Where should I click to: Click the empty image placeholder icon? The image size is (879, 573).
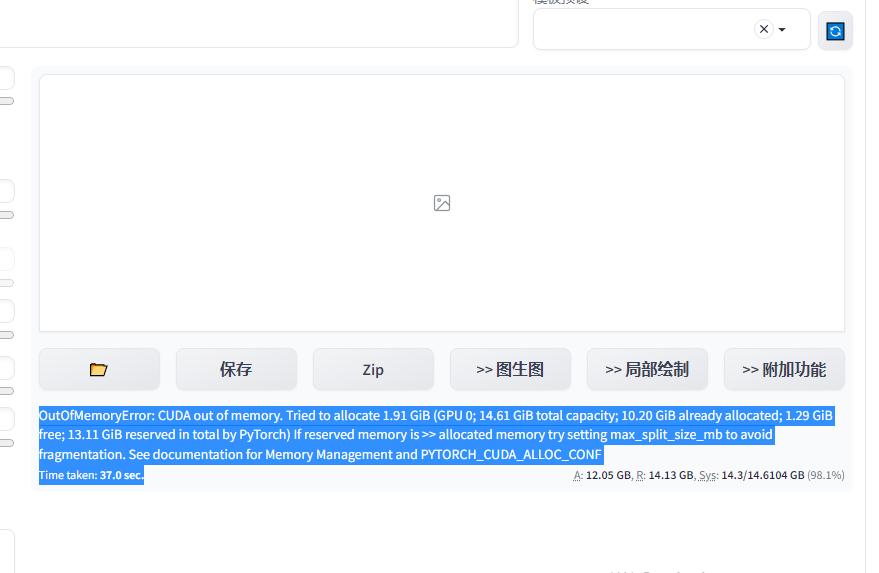pos(442,203)
